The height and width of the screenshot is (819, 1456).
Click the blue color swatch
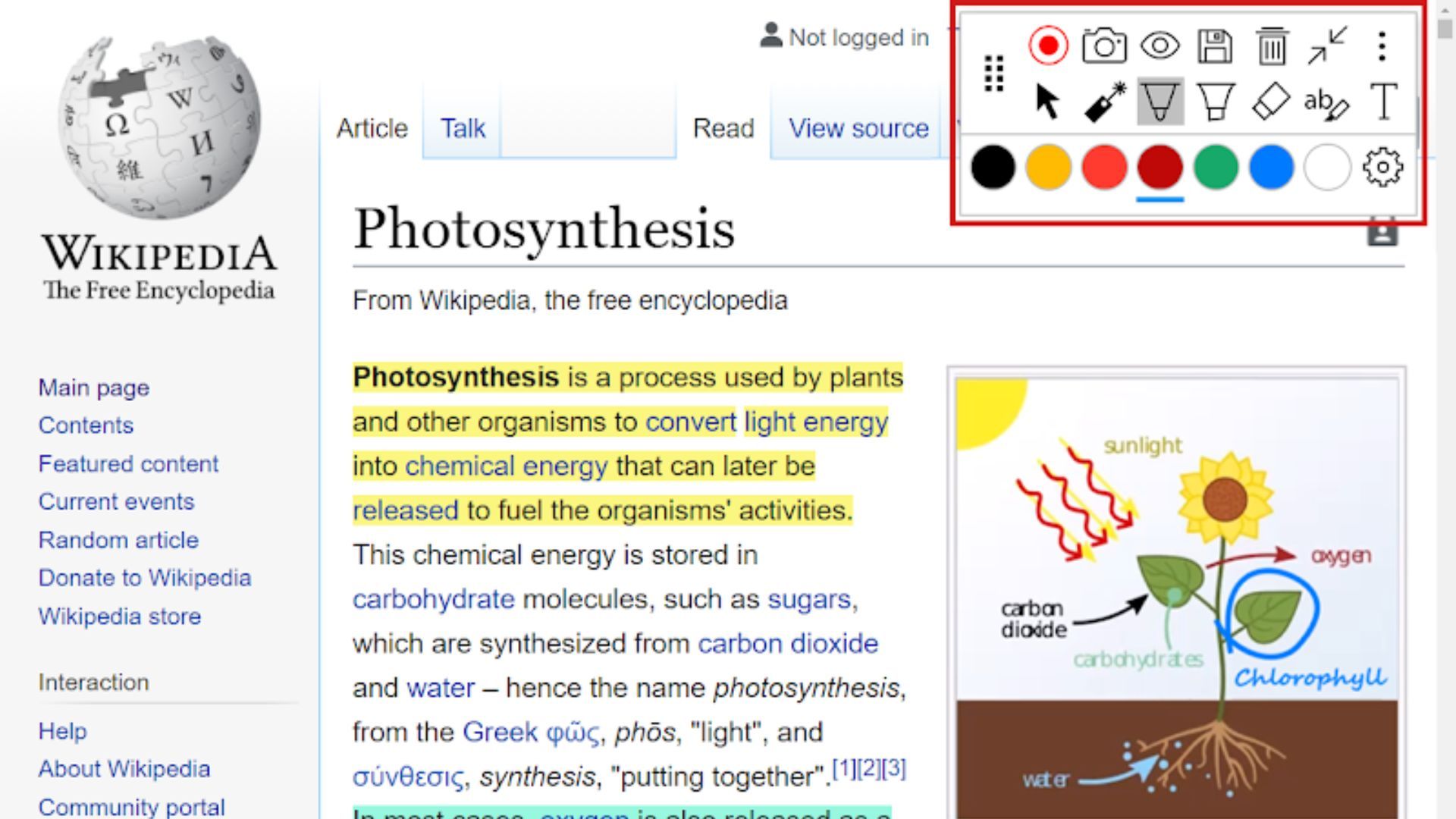(x=1272, y=167)
